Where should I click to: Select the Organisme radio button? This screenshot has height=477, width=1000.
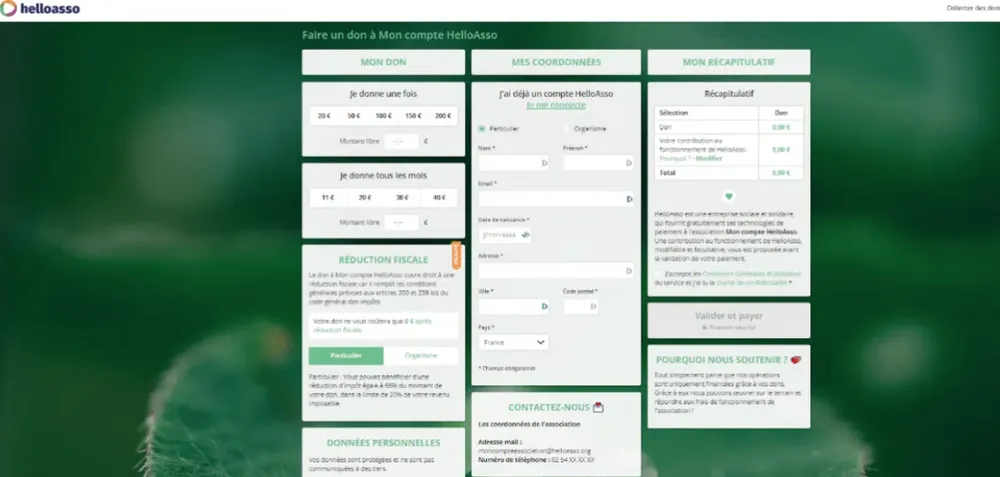[566, 129]
